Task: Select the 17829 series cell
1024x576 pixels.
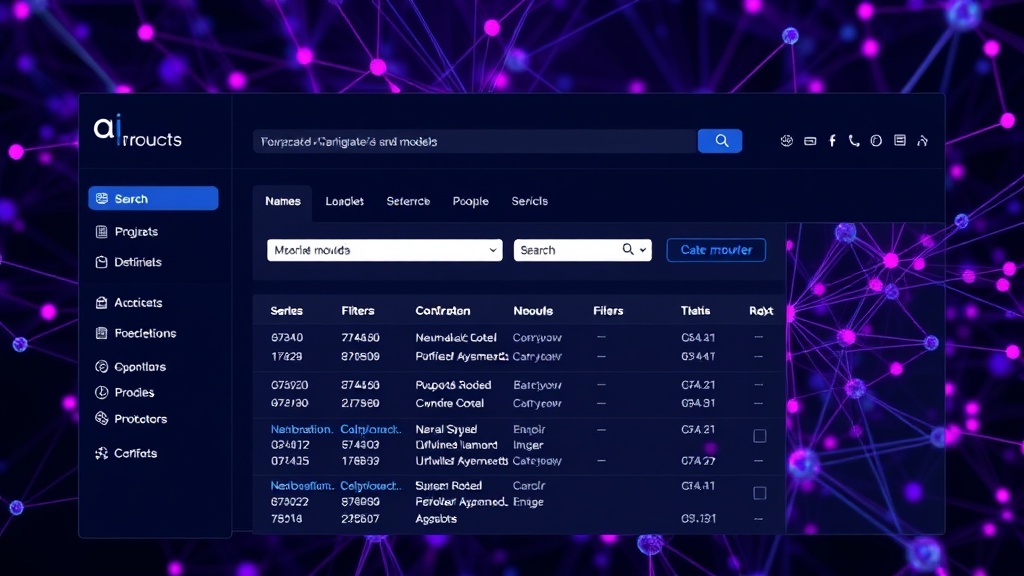Action: [x=287, y=357]
